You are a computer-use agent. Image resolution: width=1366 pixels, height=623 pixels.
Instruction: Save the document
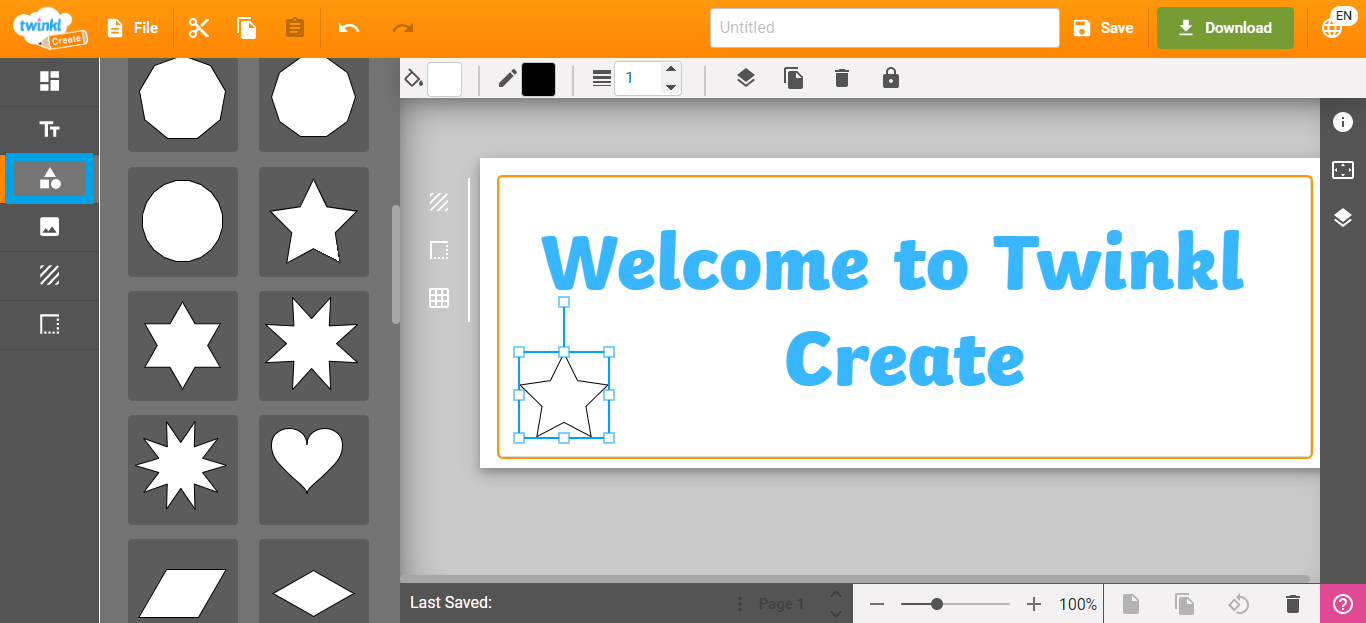coord(1103,28)
